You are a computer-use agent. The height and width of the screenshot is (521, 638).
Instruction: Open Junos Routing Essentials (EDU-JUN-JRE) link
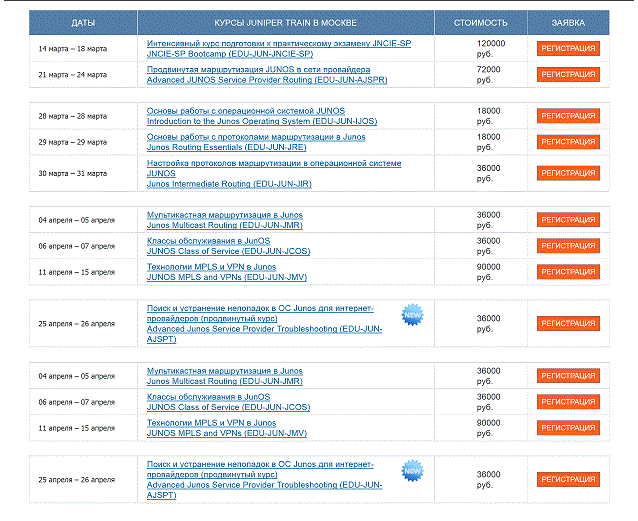226,147
